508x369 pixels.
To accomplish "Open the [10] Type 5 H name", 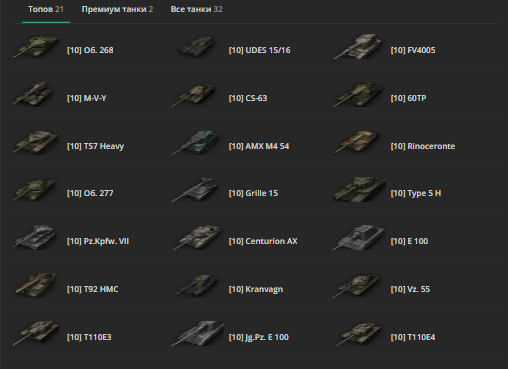I will click(416, 193).
